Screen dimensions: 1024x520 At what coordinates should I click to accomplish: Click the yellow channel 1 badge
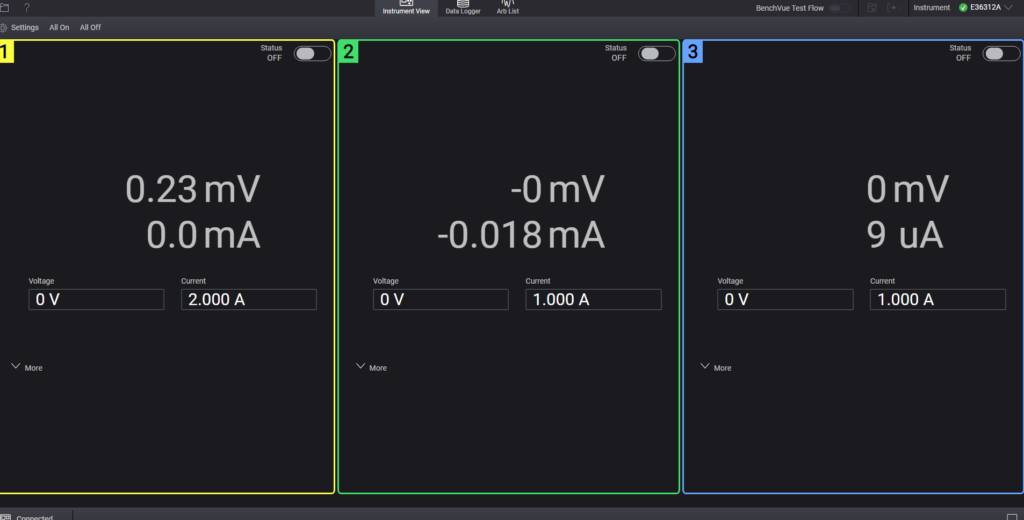pyautogui.click(x=6, y=52)
